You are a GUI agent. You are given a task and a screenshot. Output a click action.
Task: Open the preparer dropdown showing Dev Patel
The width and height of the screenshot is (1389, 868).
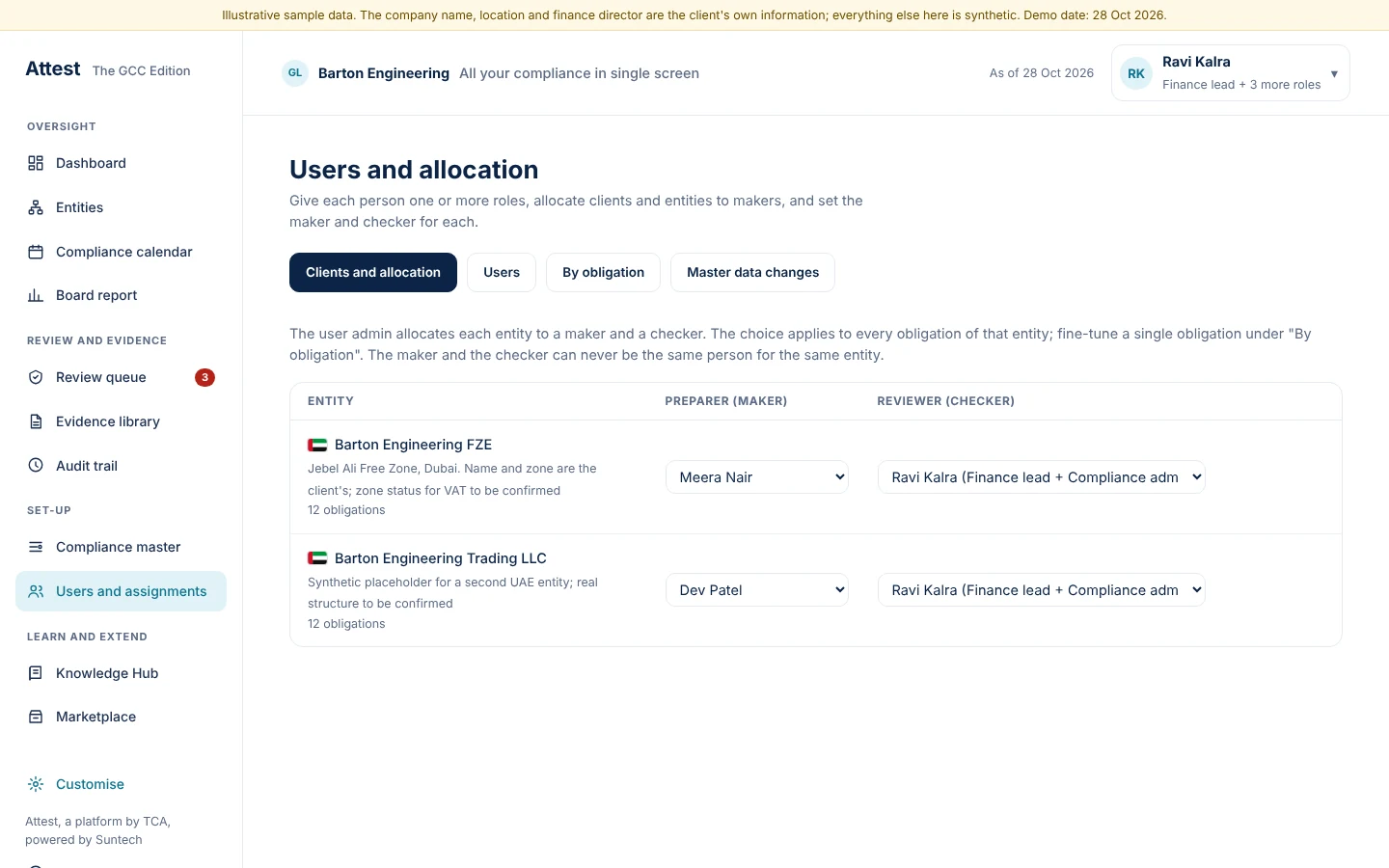tap(757, 590)
